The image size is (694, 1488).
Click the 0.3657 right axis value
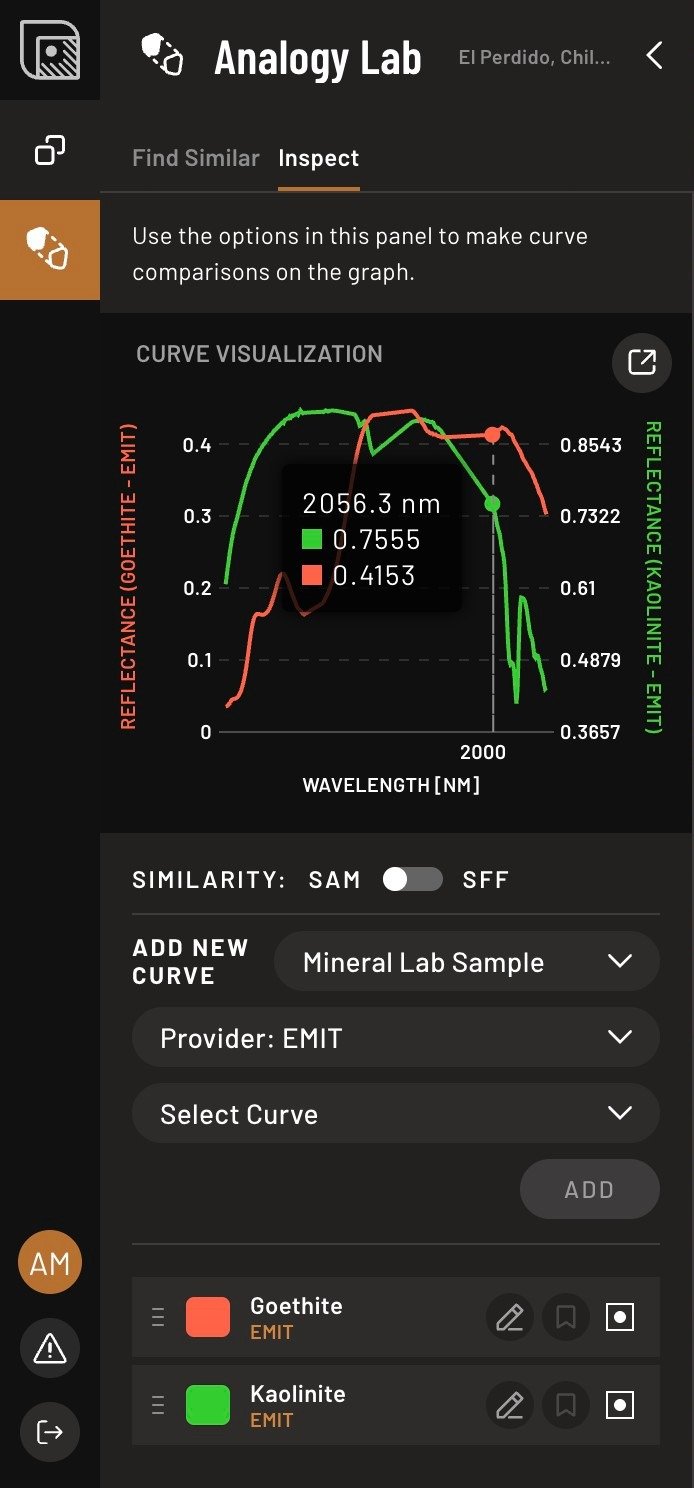[590, 732]
